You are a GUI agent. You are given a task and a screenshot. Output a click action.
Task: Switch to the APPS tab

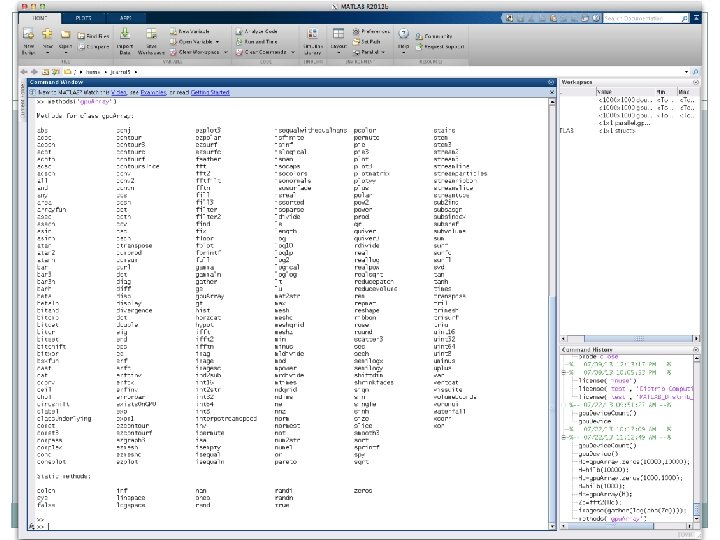point(125,18)
